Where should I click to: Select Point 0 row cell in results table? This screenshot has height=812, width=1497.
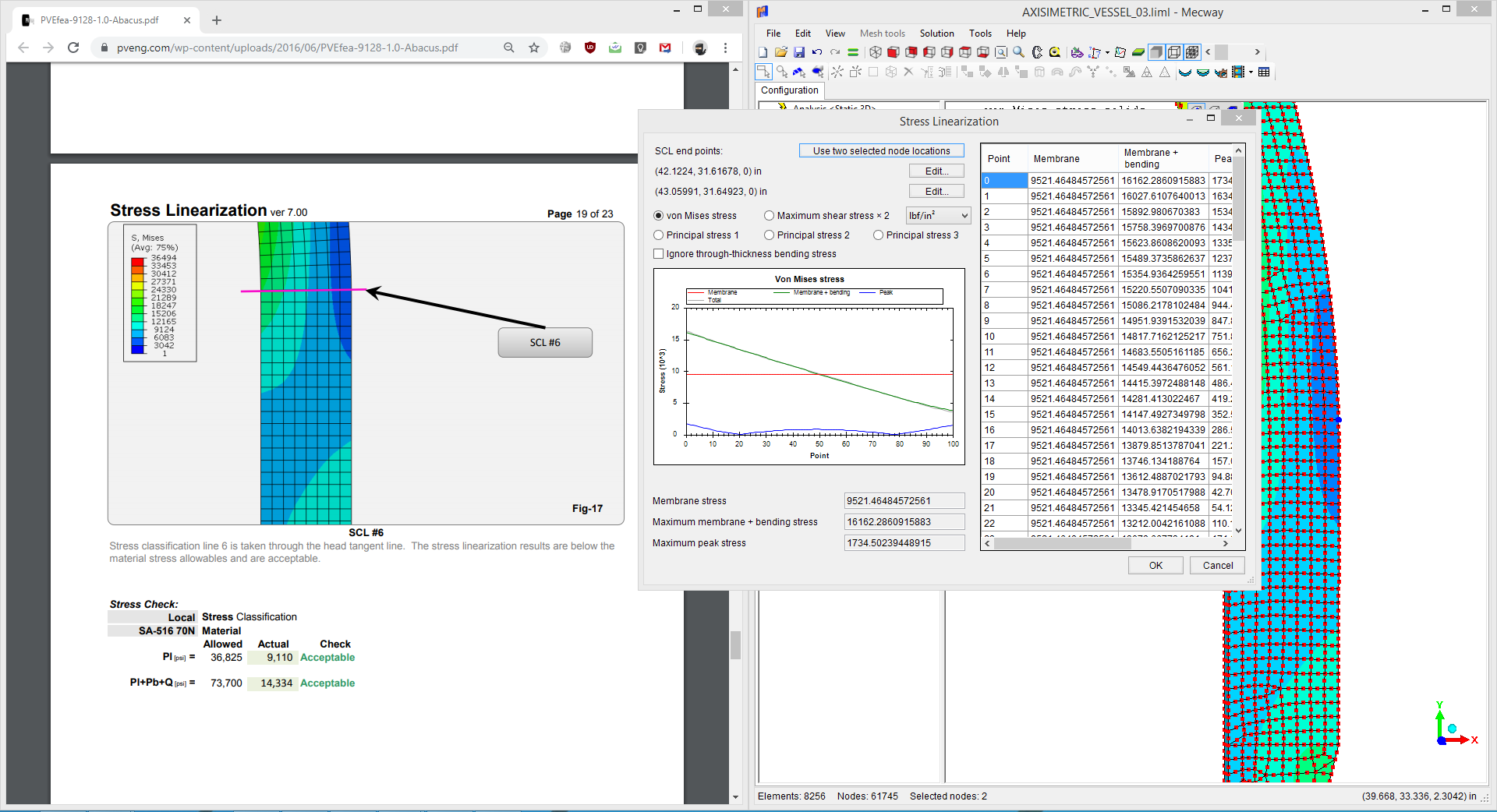pos(1003,181)
